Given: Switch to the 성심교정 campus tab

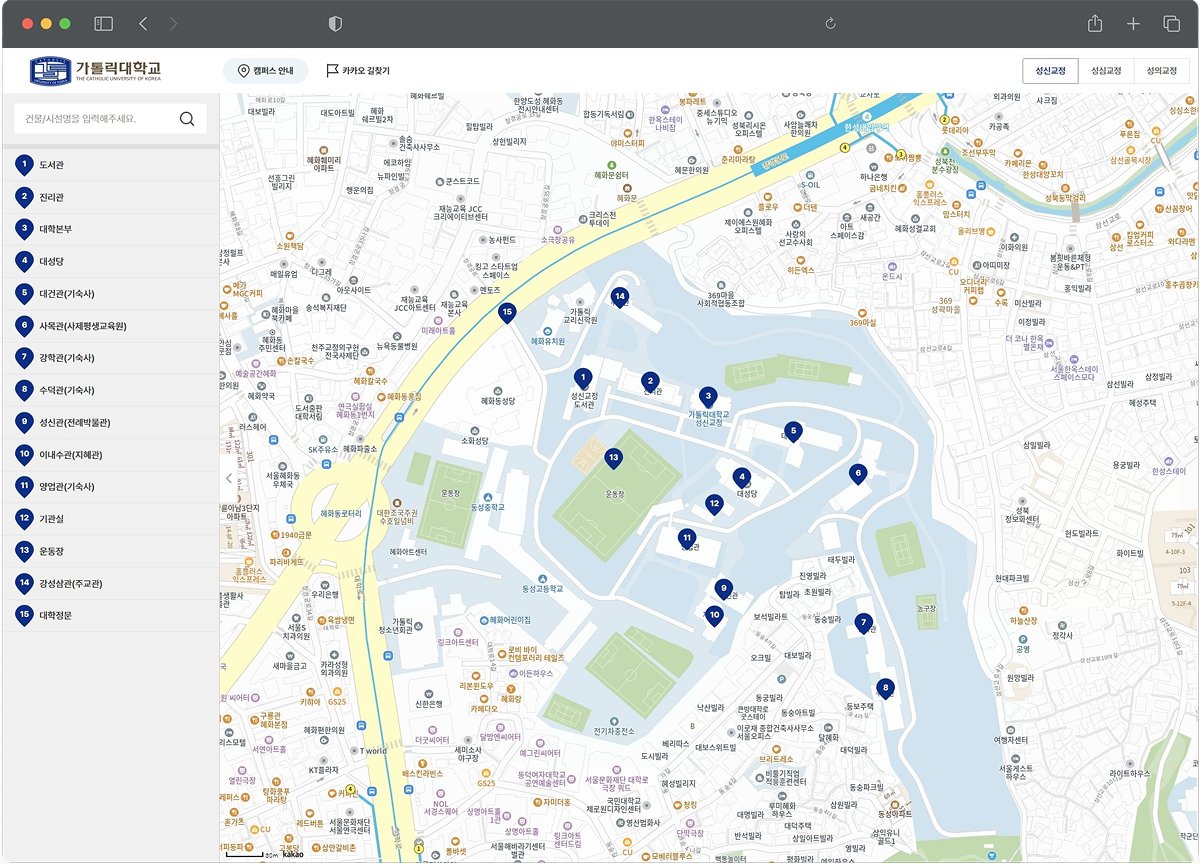Looking at the screenshot, I should tap(1106, 71).
